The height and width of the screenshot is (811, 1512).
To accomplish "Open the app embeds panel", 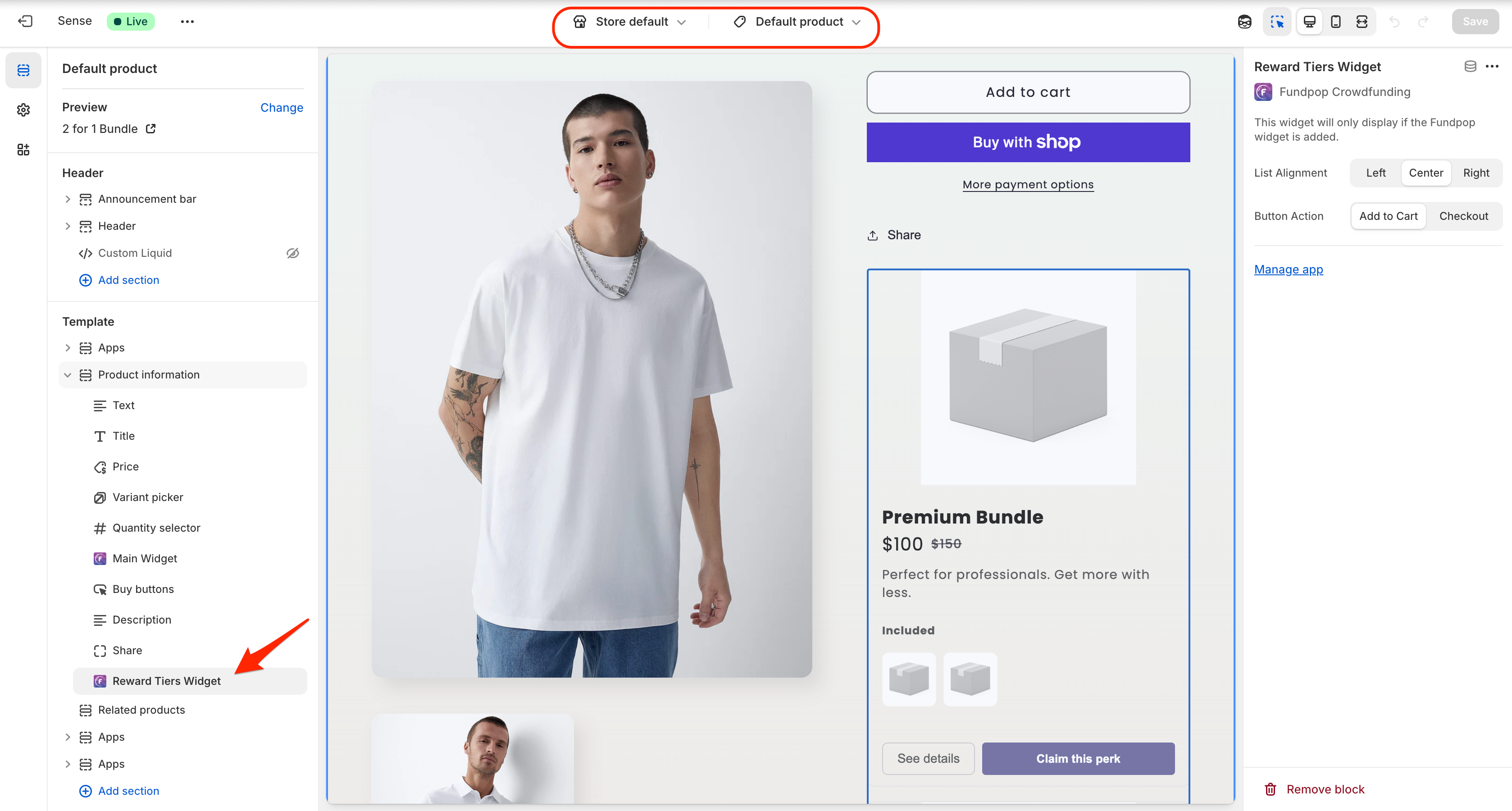I will 23,149.
